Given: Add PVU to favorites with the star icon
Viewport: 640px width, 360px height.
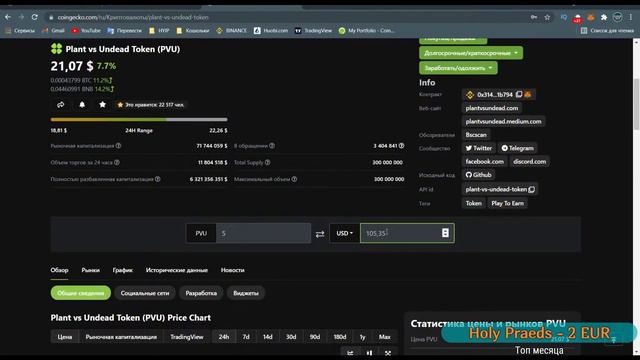Looking at the screenshot, I should tap(102, 105).
